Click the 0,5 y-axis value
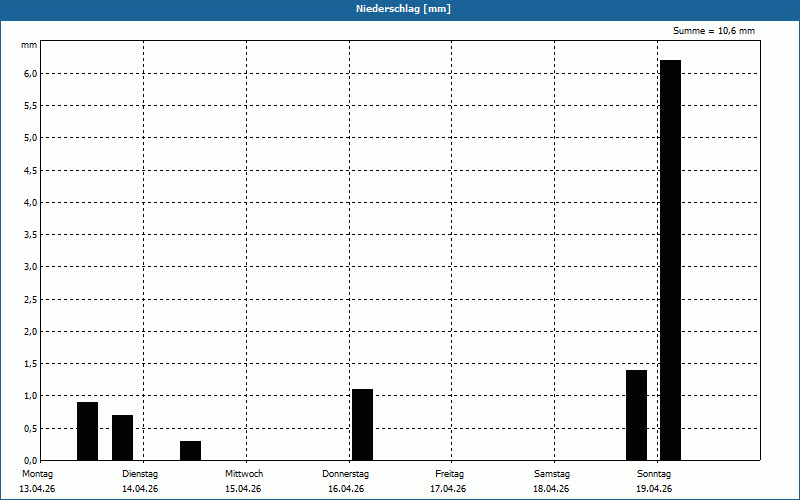 click(x=31, y=429)
